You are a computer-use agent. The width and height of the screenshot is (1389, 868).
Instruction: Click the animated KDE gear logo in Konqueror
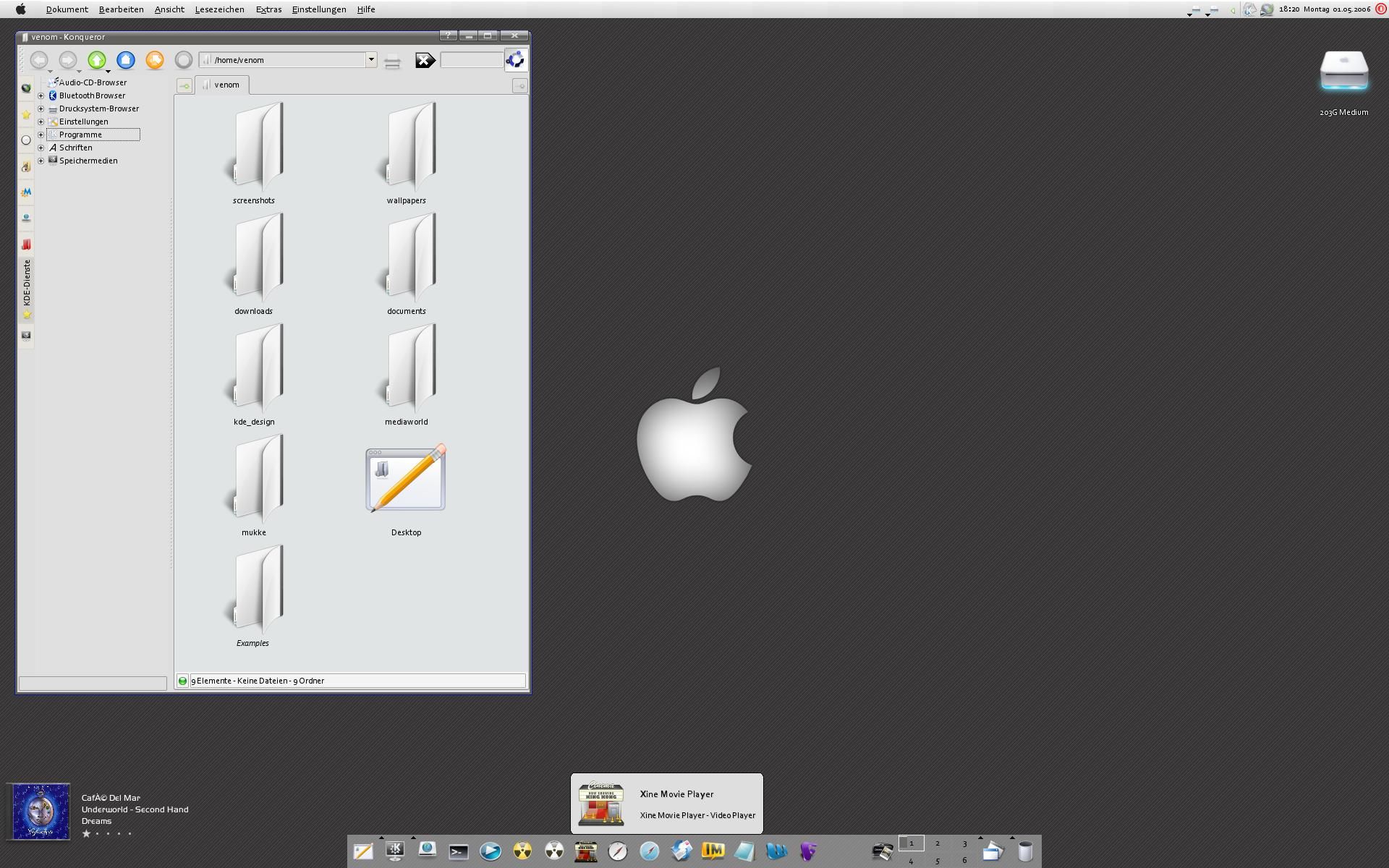[x=516, y=60]
